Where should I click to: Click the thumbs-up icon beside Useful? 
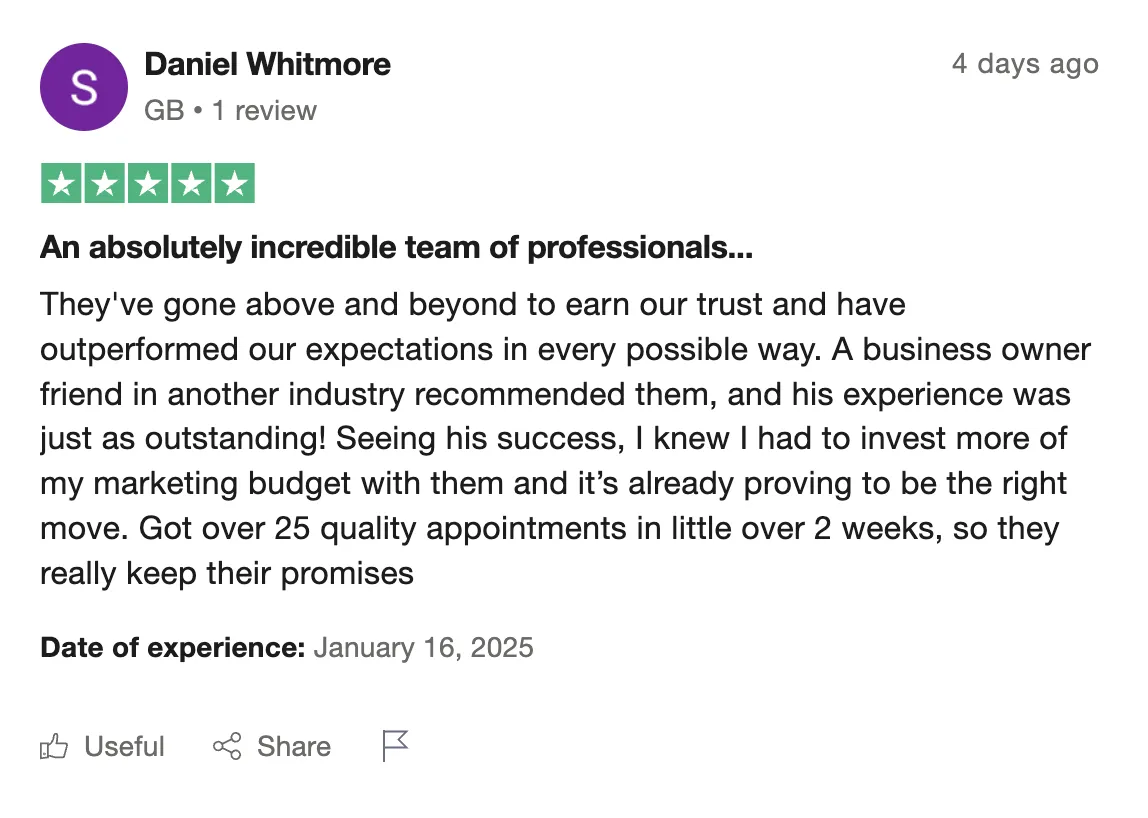click(x=53, y=746)
